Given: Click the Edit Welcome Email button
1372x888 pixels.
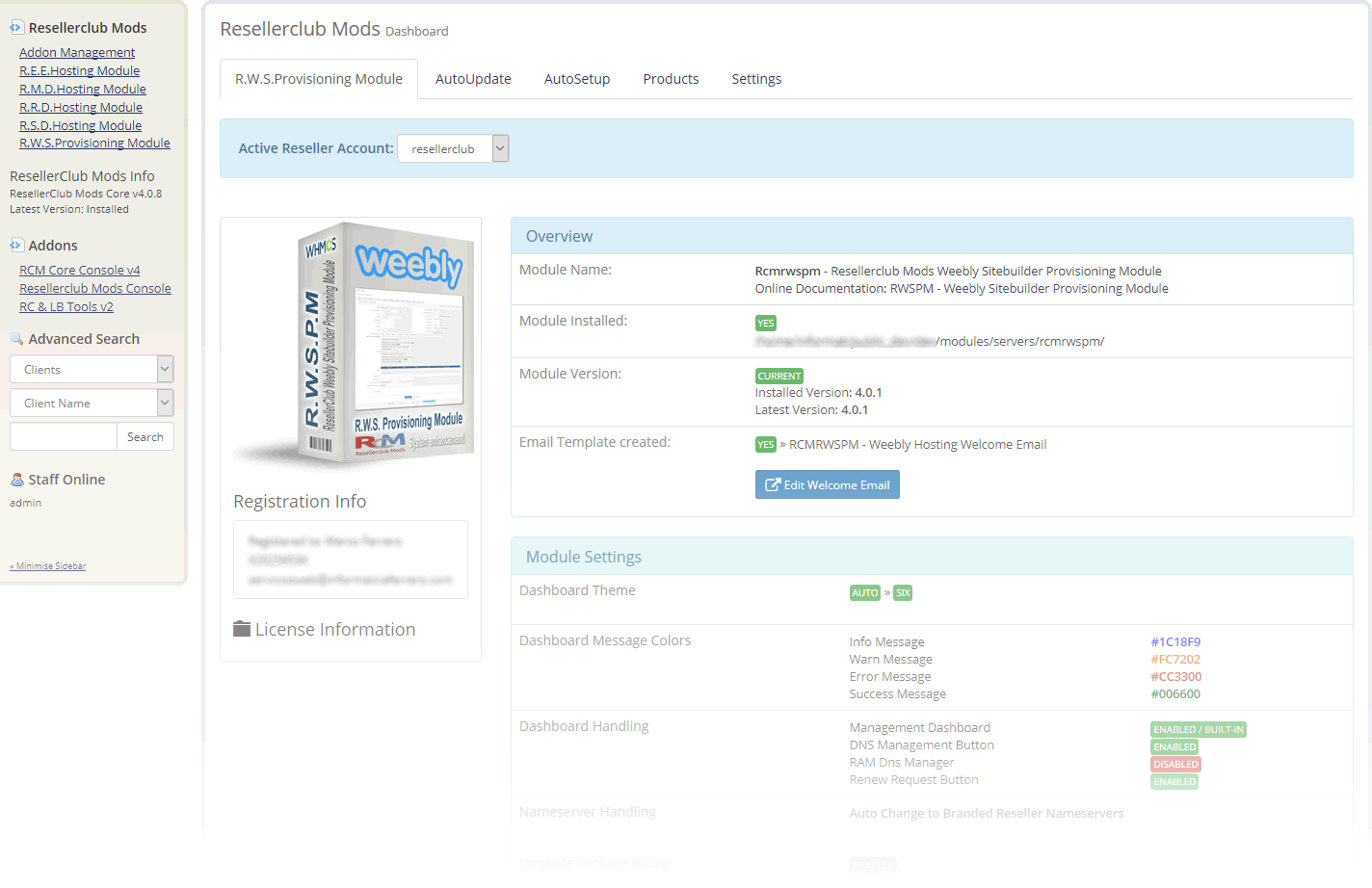Looking at the screenshot, I should click(828, 484).
